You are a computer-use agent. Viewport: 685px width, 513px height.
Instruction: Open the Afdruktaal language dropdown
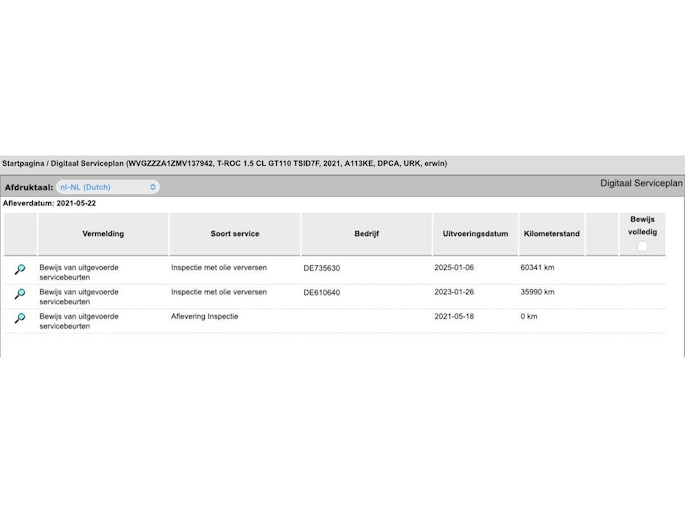107,187
